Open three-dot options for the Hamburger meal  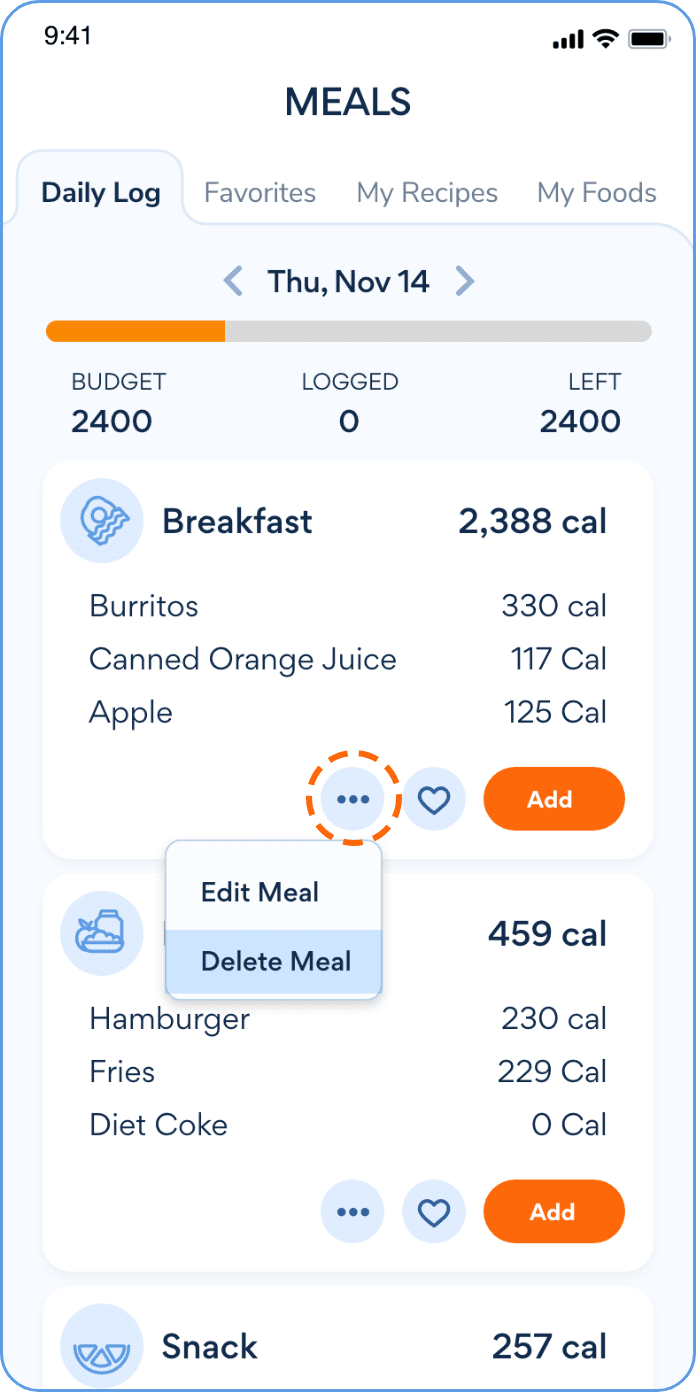(353, 1212)
